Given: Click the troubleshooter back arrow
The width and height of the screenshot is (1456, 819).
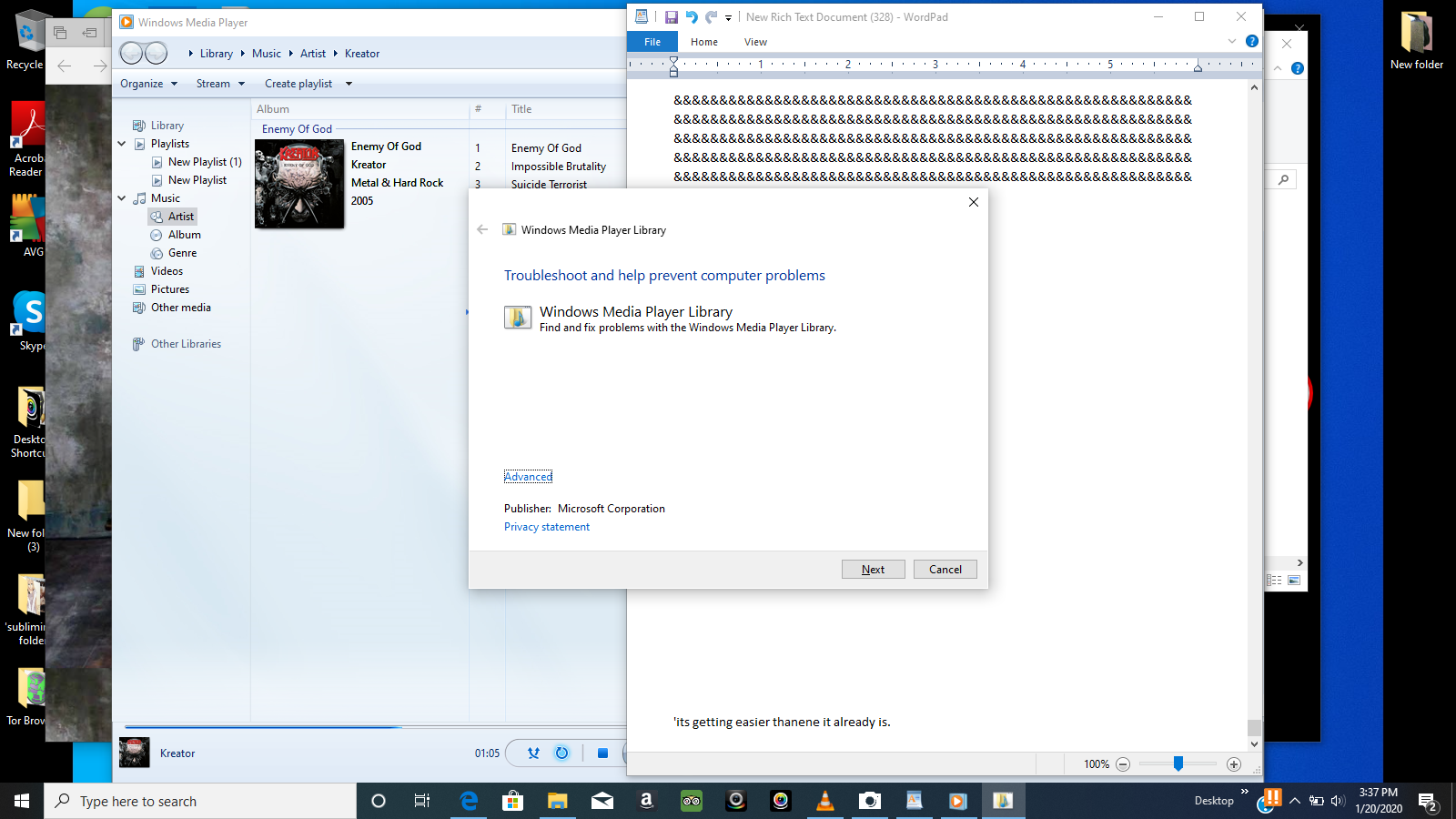Looking at the screenshot, I should pyautogui.click(x=482, y=229).
